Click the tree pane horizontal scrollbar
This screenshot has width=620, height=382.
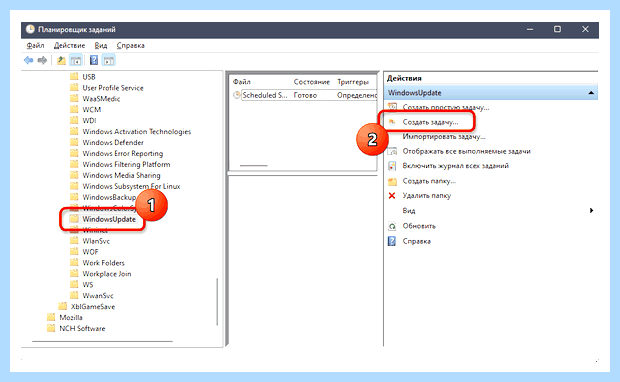102,340
